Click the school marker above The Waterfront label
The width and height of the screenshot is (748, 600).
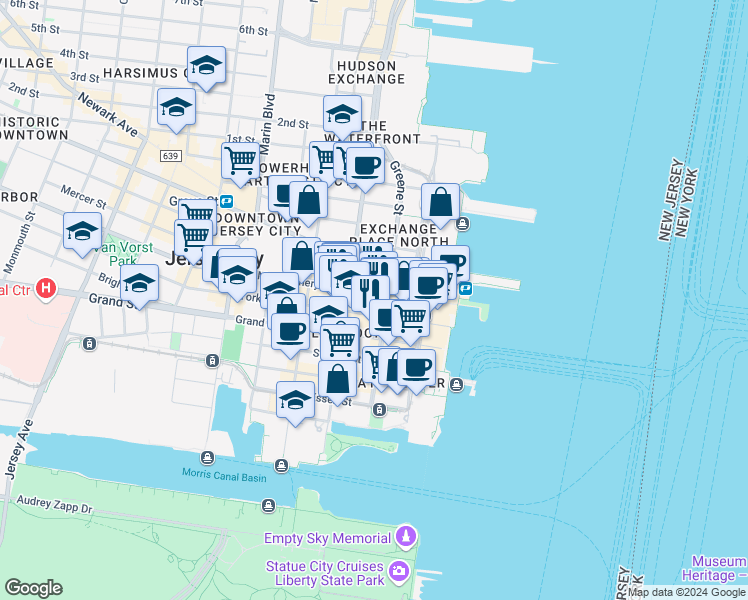point(342,114)
